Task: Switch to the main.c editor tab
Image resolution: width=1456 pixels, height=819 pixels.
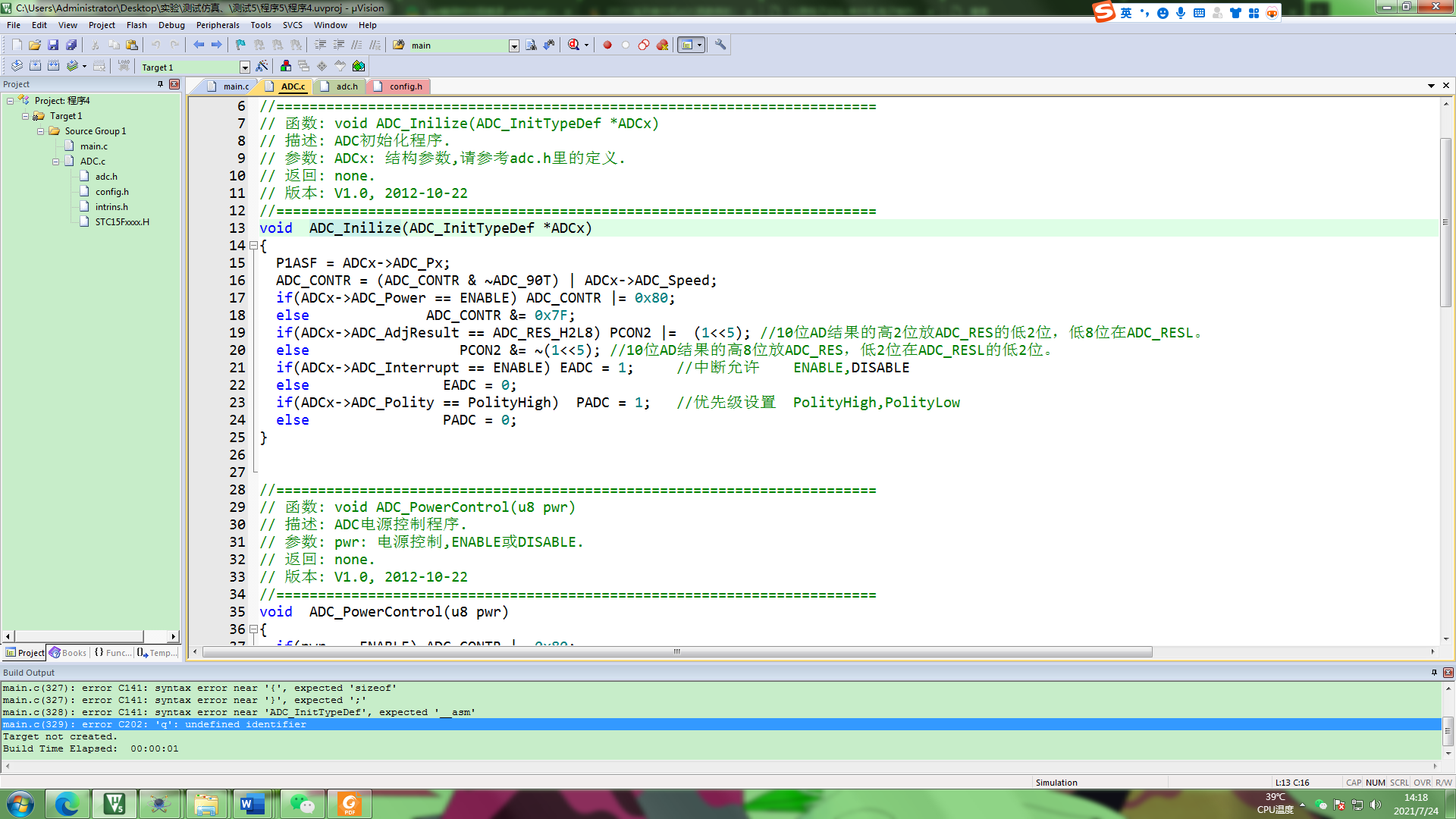Action: click(227, 86)
